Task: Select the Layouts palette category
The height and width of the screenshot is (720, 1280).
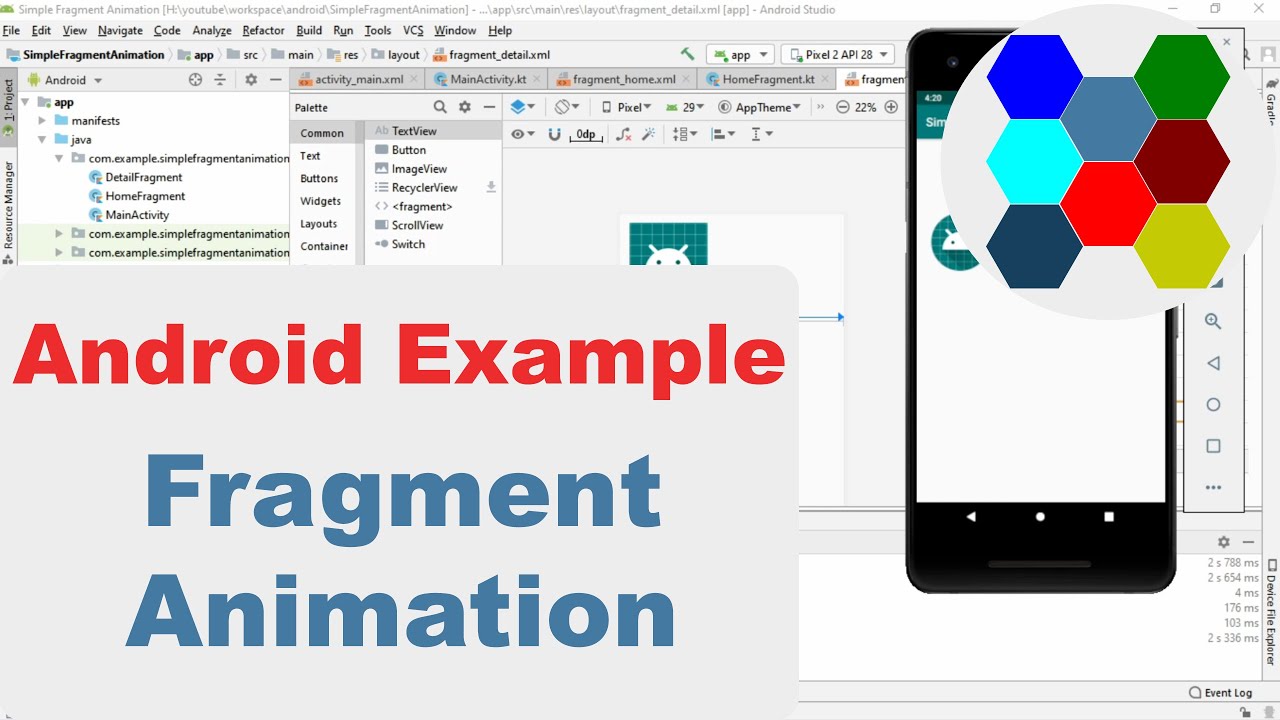Action: click(x=319, y=224)
